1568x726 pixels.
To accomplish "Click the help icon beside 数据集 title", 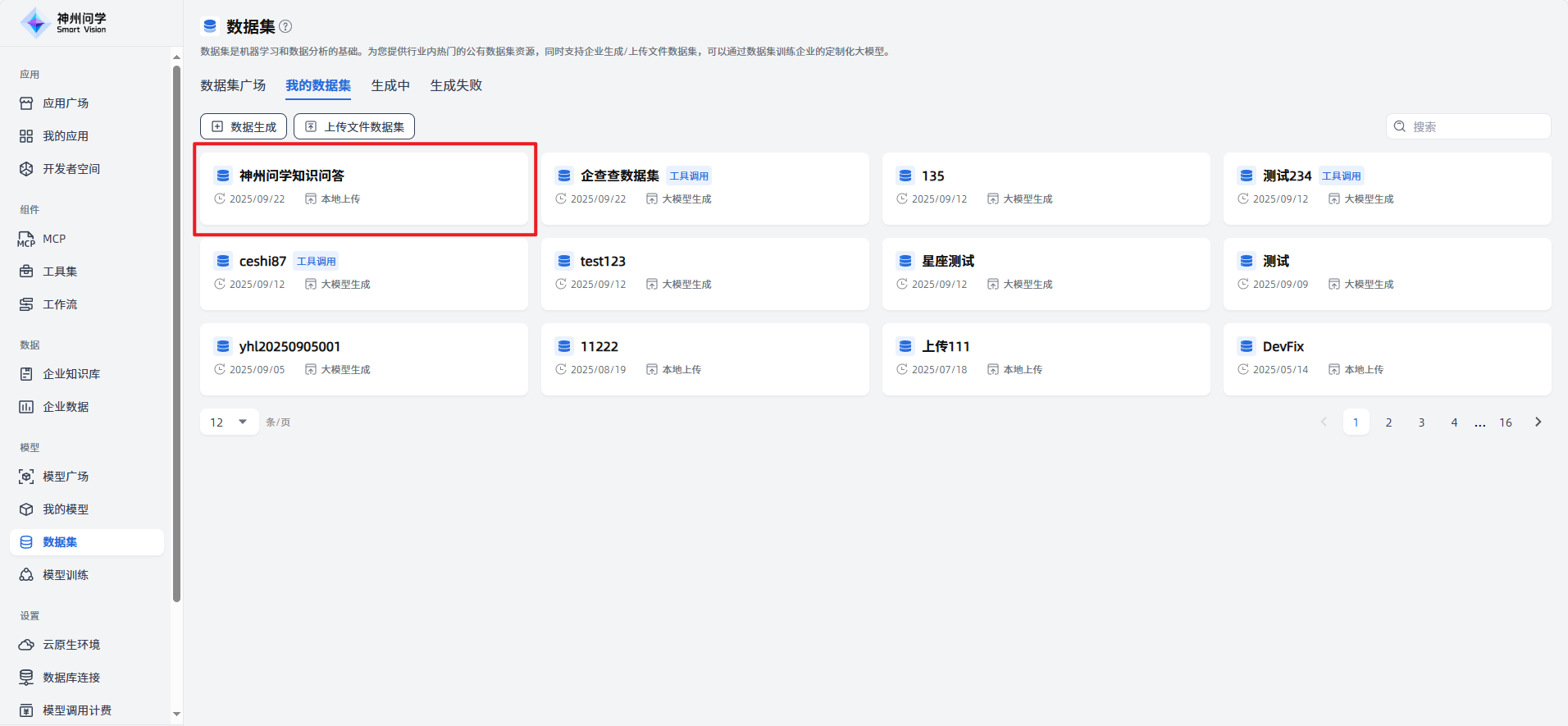I will click(x=285, y=26).
